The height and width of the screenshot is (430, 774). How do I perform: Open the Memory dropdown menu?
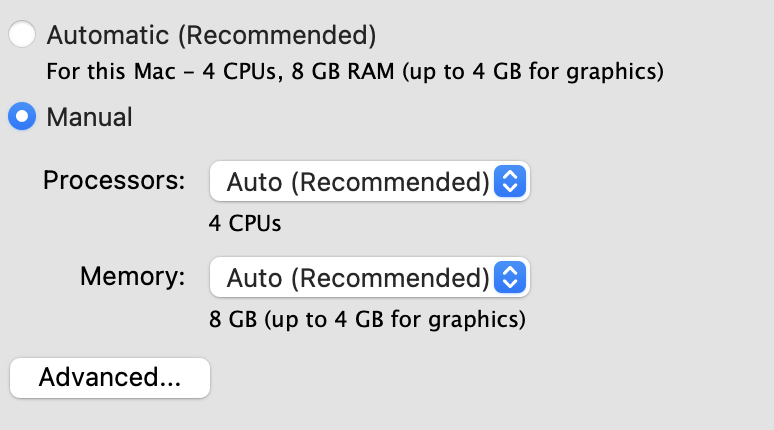coord(369,277)
